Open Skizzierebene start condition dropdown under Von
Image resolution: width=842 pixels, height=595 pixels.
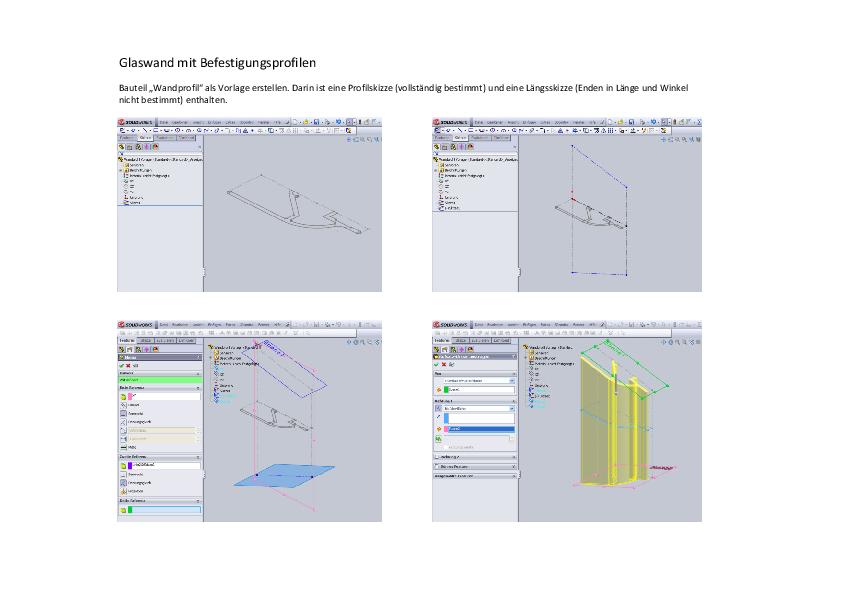point(479,381)
